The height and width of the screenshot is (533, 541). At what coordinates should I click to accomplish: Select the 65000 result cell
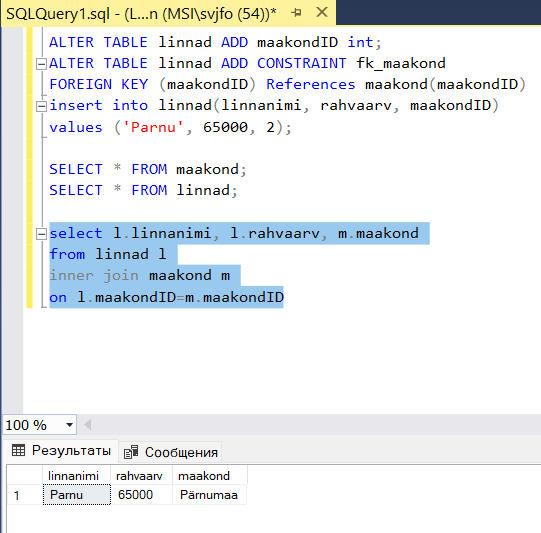point(141,495)
